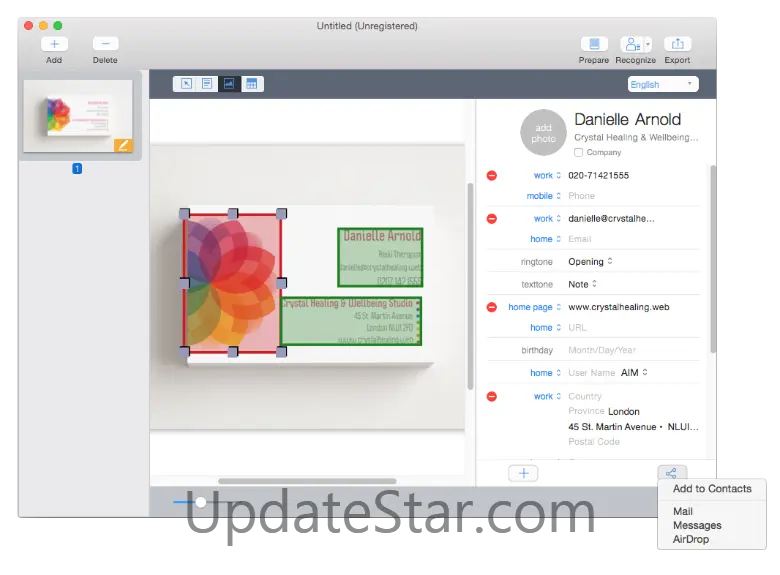Change the home instant message label
780x575 pixels.
[x=546, y=373]
